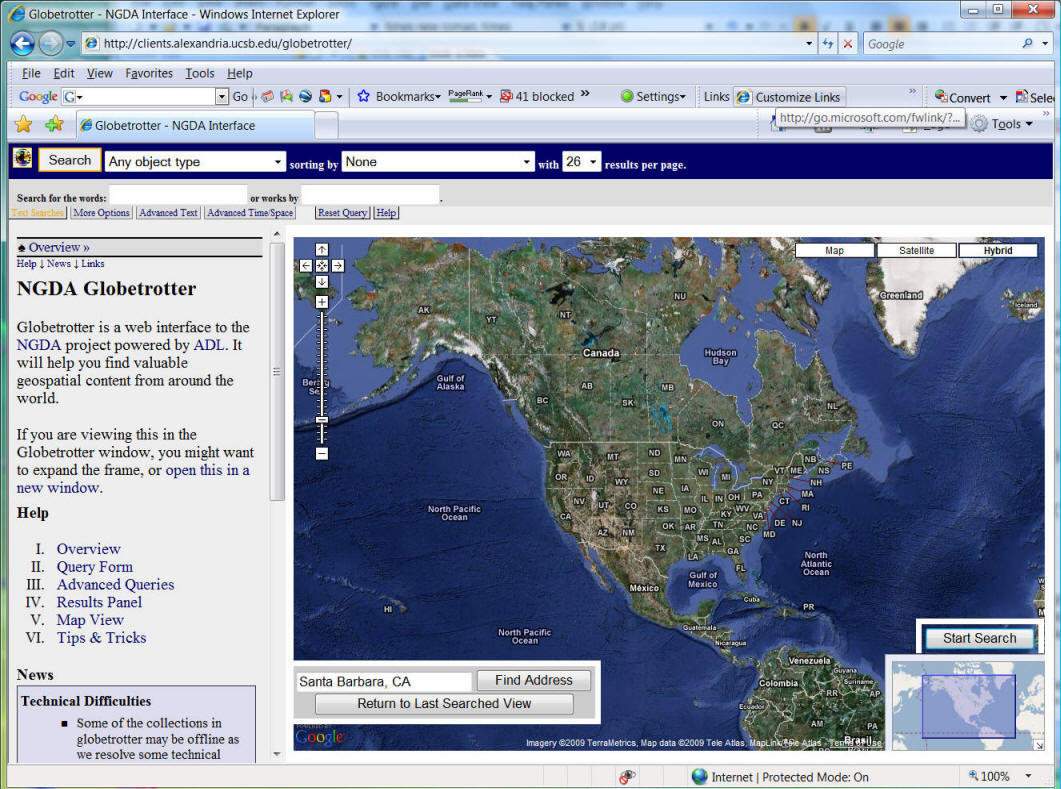1061x789 pixels.
Task: Open the recent pages dropdown arrow
Action: point(70,44)
